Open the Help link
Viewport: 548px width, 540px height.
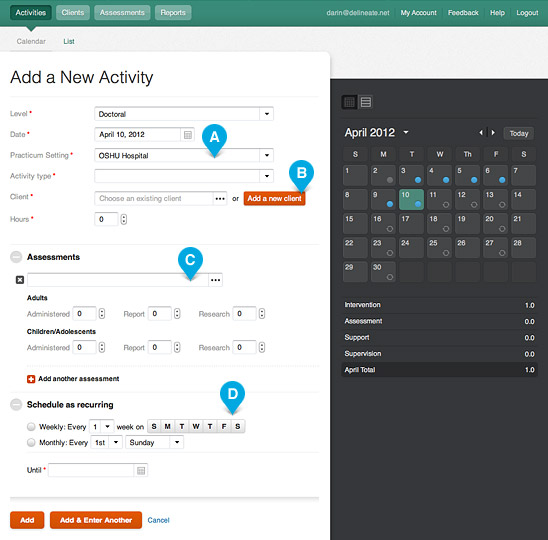click(x=497, y=13)
